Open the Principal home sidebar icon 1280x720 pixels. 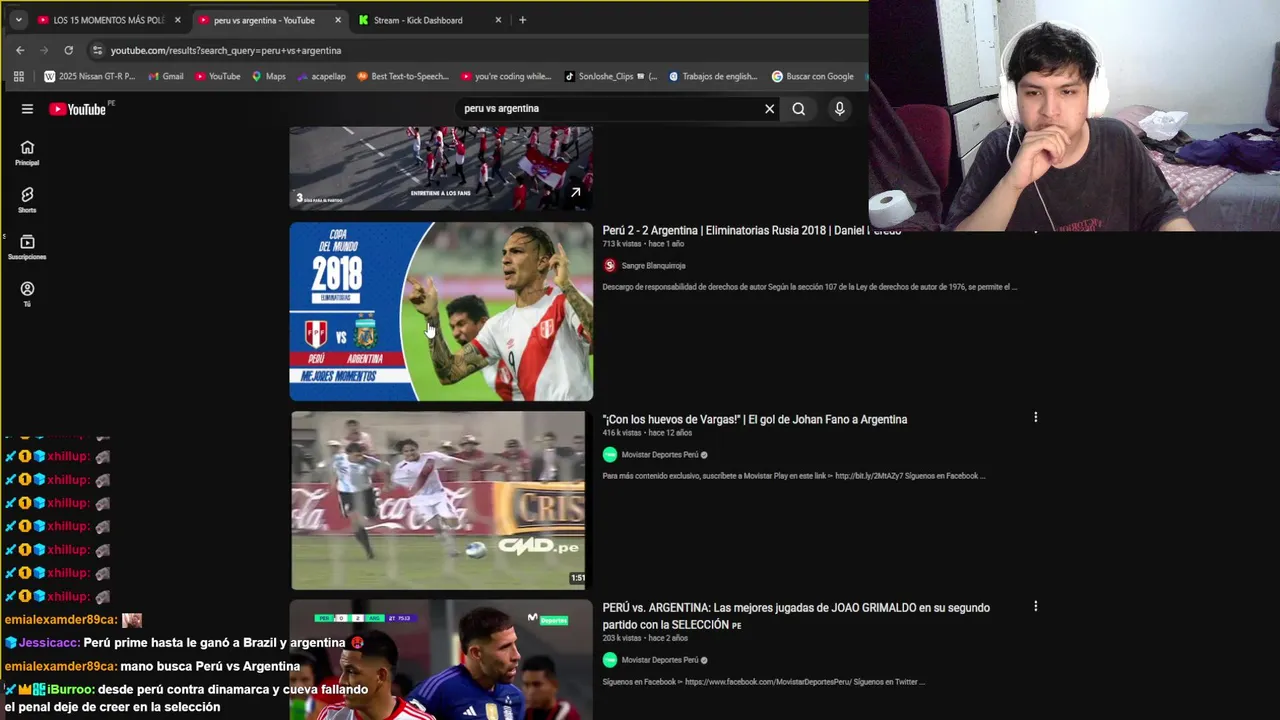(x=27, y=152)
